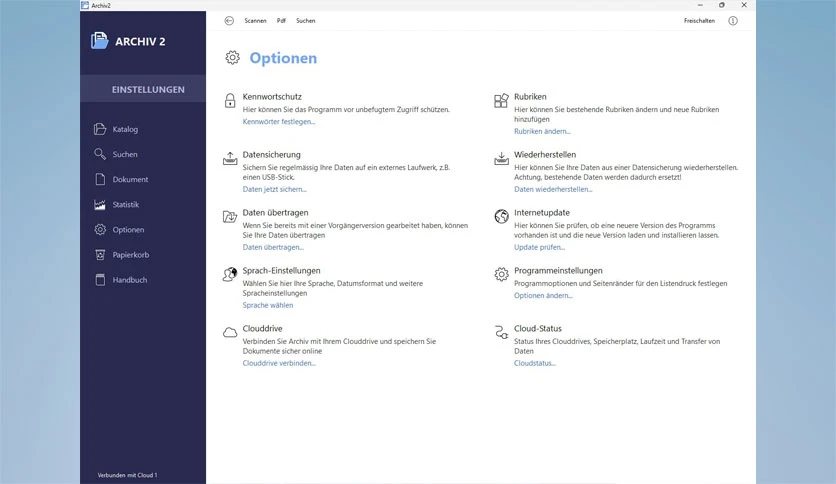Click the Daten übertragen... link
This screenshot has height=484, width=836.
pos(273,247)
